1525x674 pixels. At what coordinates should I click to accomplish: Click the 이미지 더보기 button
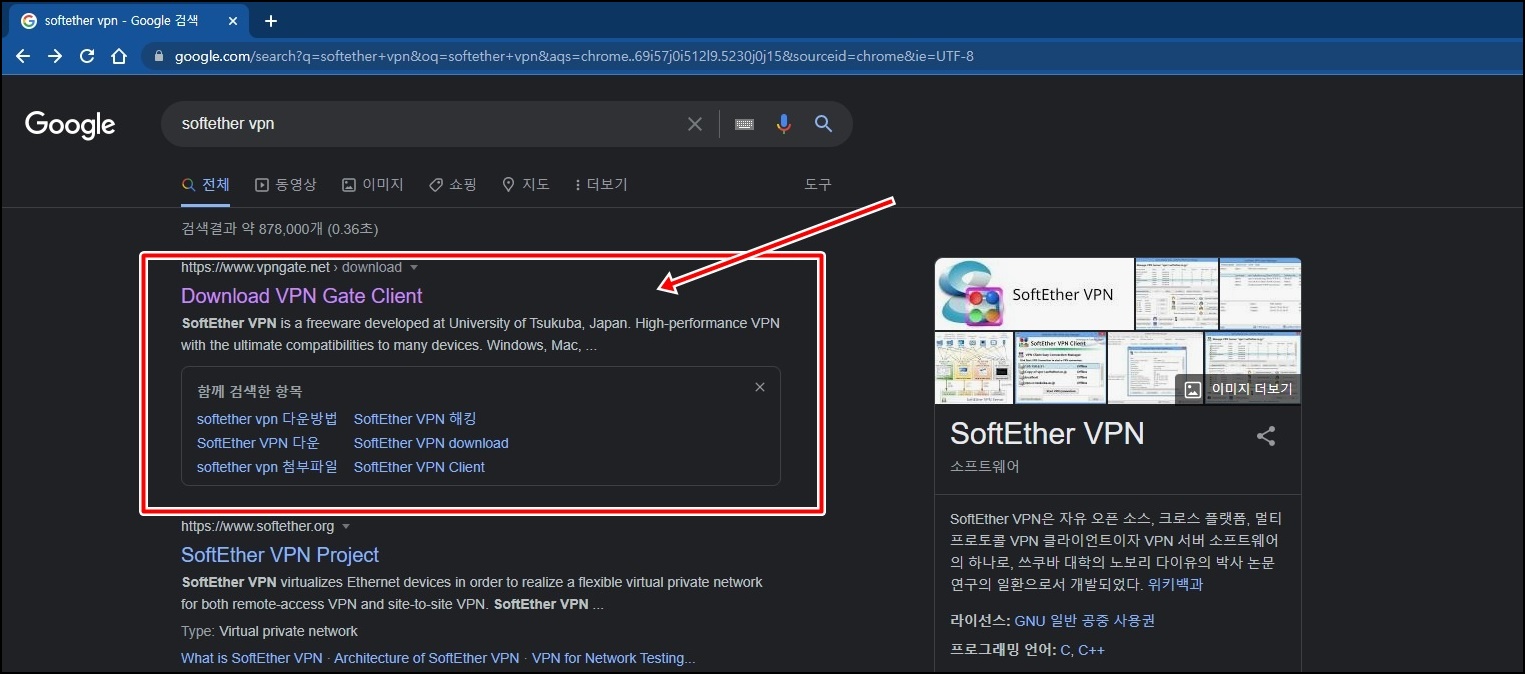pos(1238,390)
